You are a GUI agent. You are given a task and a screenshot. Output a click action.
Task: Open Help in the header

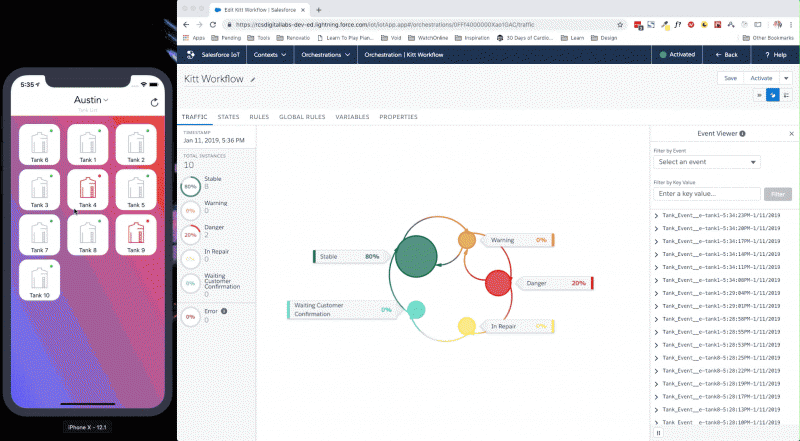click(x=776, y=55)
